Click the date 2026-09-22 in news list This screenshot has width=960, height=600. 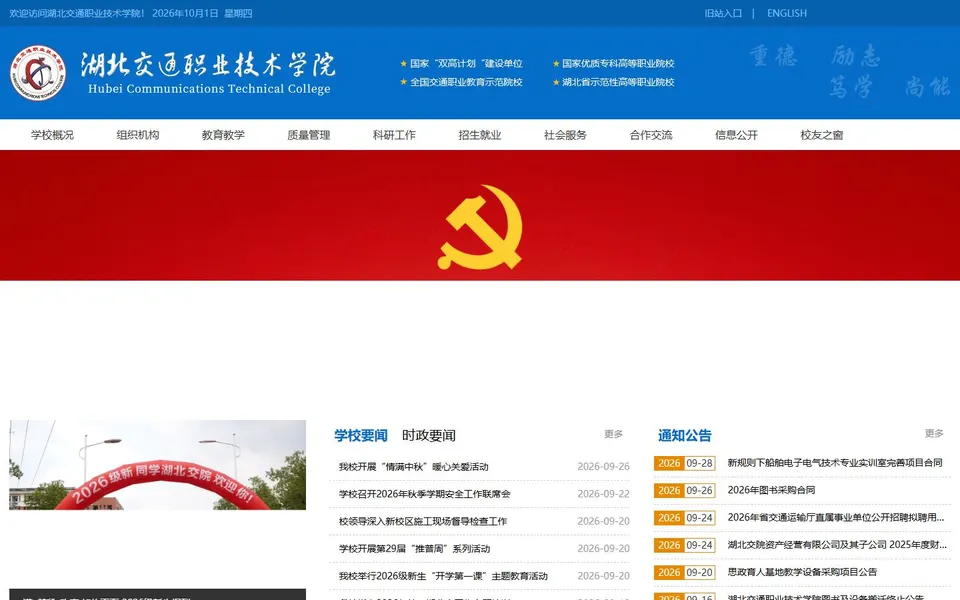603,494
